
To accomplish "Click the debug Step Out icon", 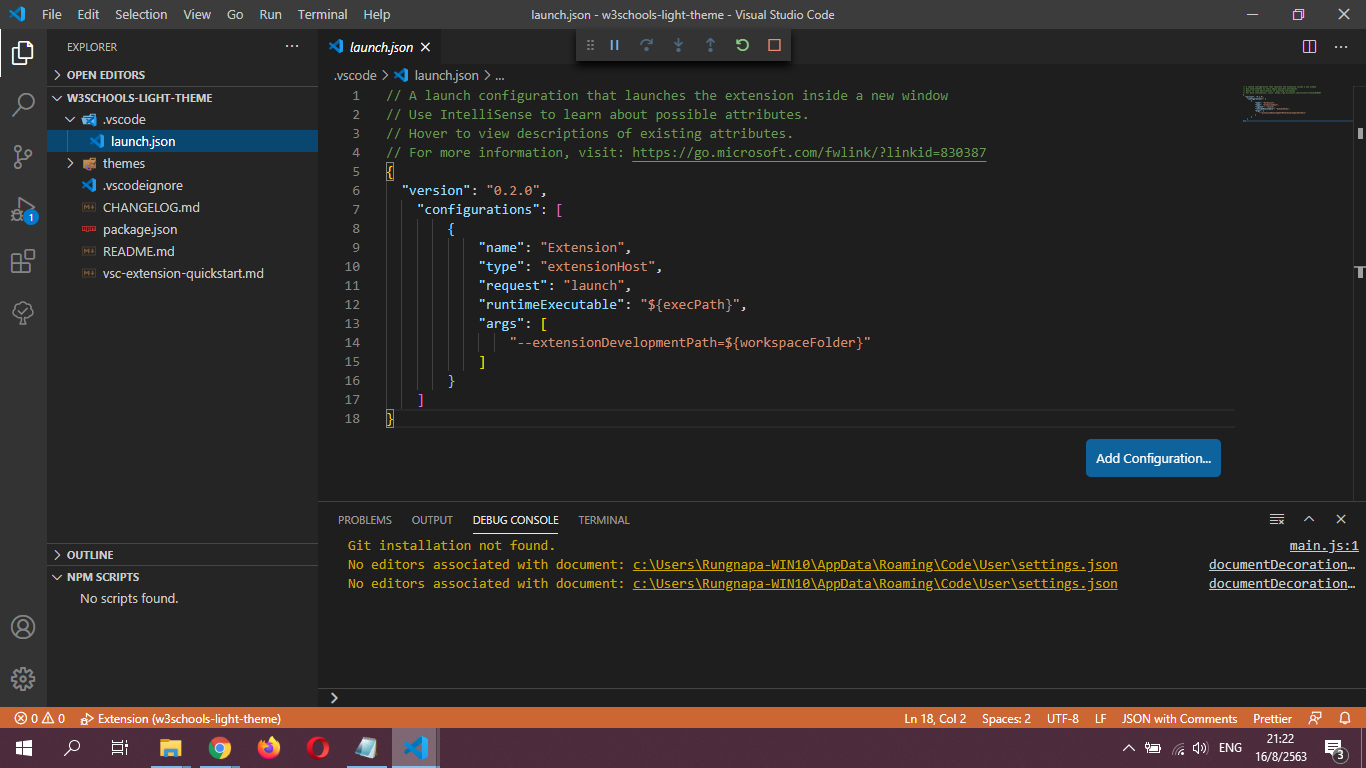I will click(710, 45).
